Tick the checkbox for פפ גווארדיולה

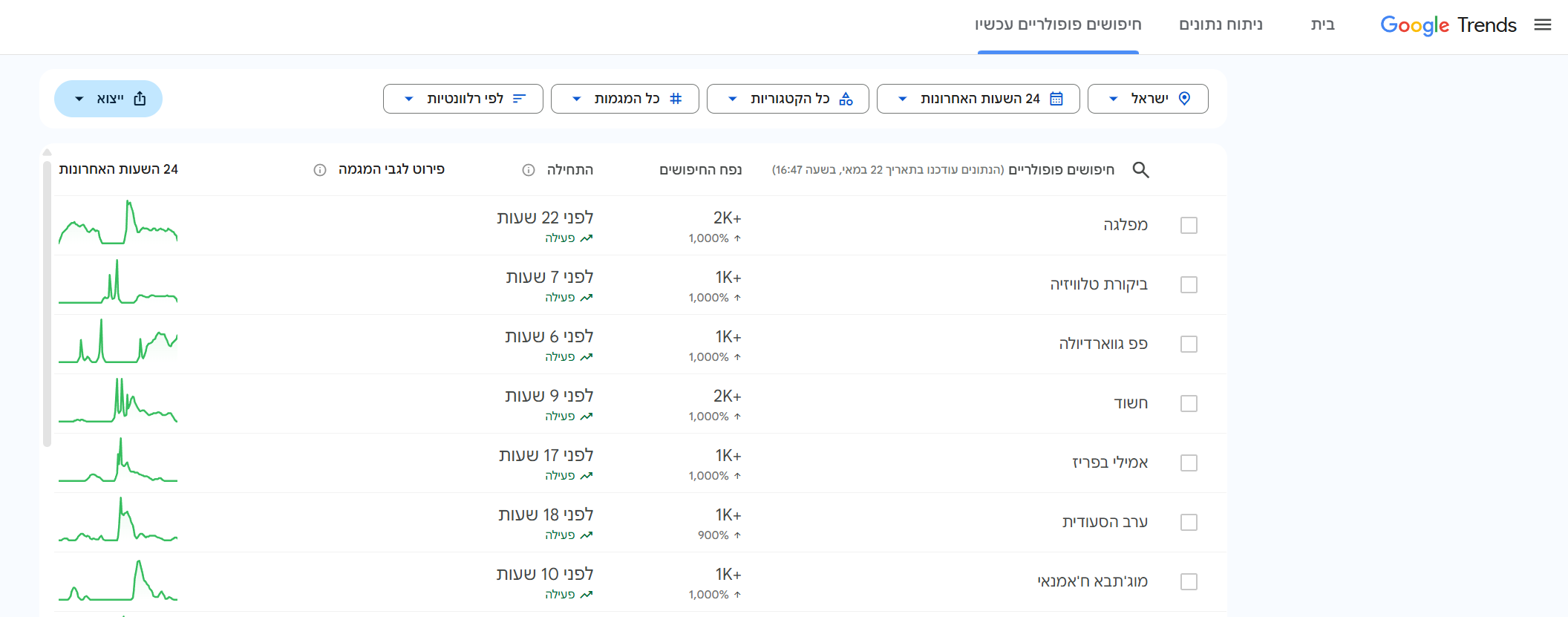tap(1189, 344)
